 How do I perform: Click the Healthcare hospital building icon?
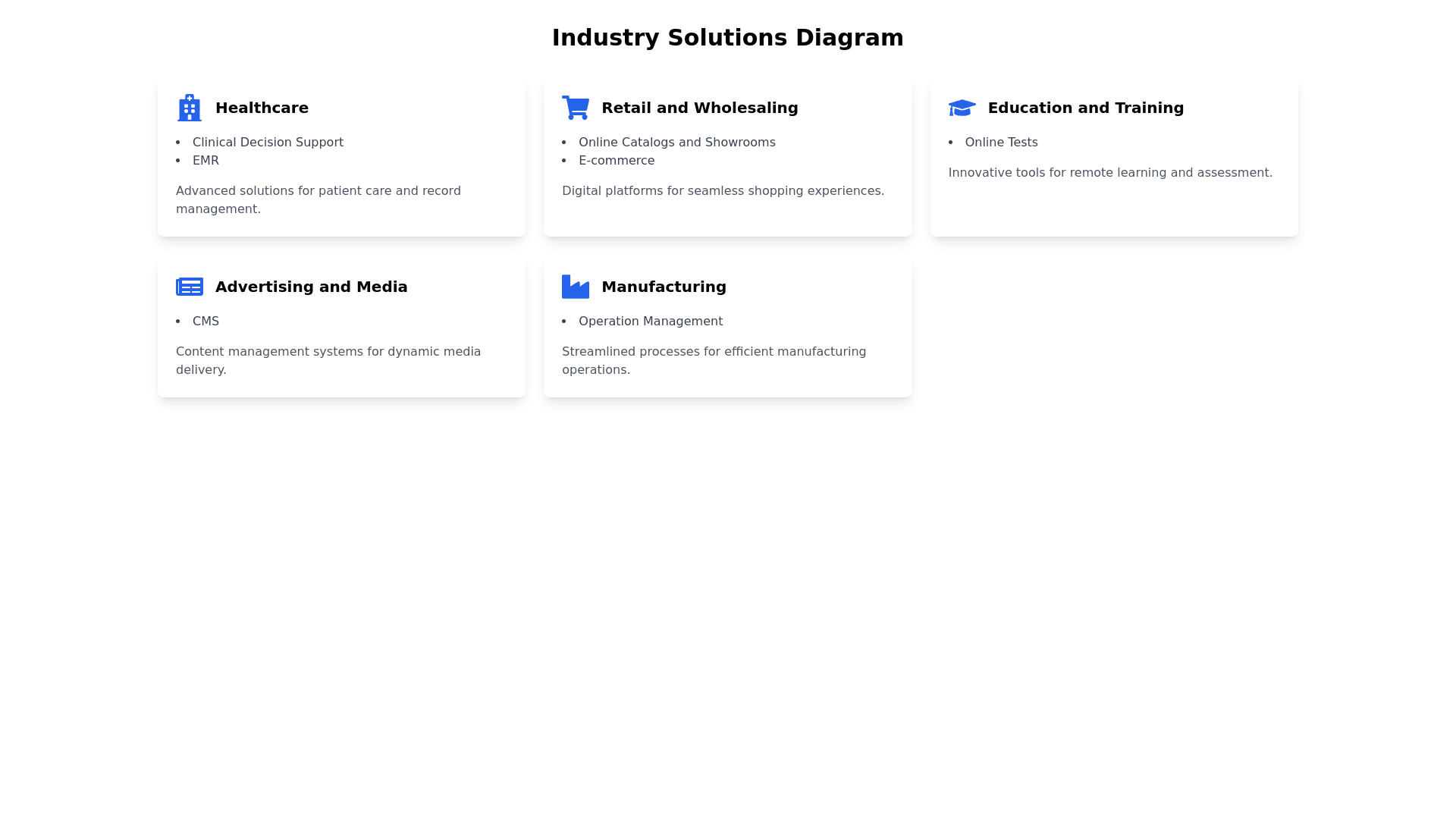click(x=189, y=108)
